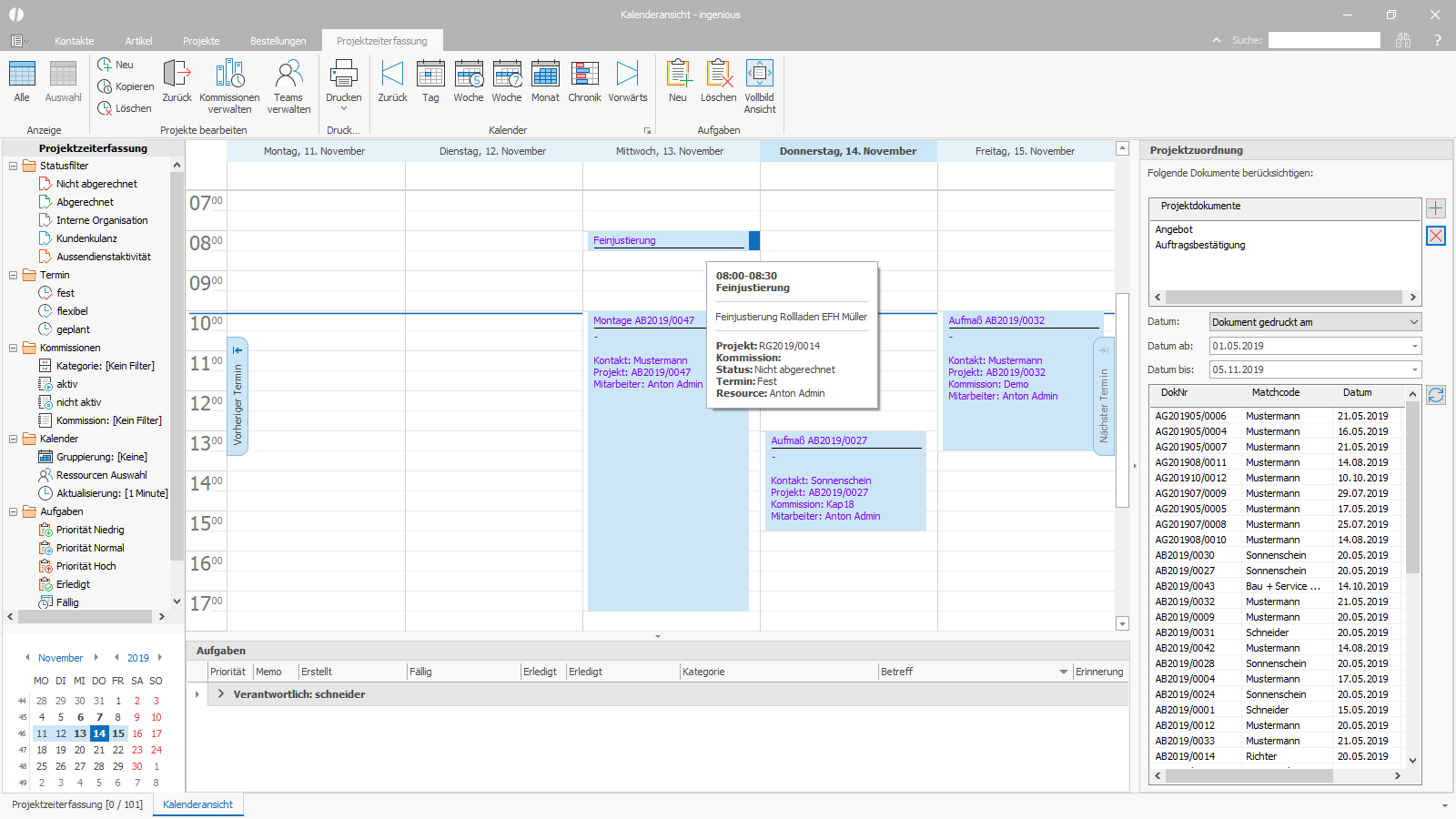1456x819 pixels.
Task: Click Vollbild Ansicht icon
Action: (x=759, y=76)
